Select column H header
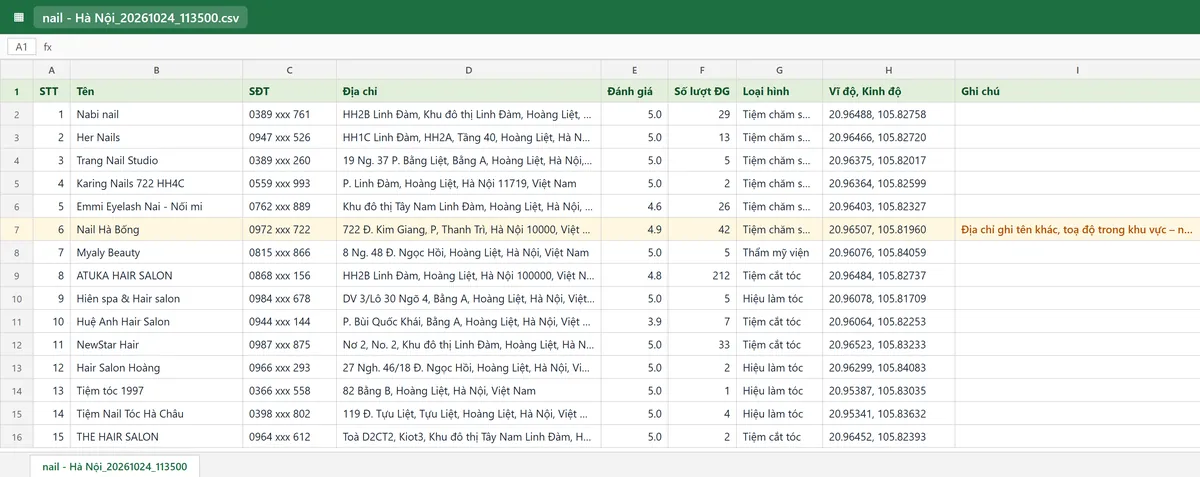This screenshot has height=477, width=1200. [888, 70]
